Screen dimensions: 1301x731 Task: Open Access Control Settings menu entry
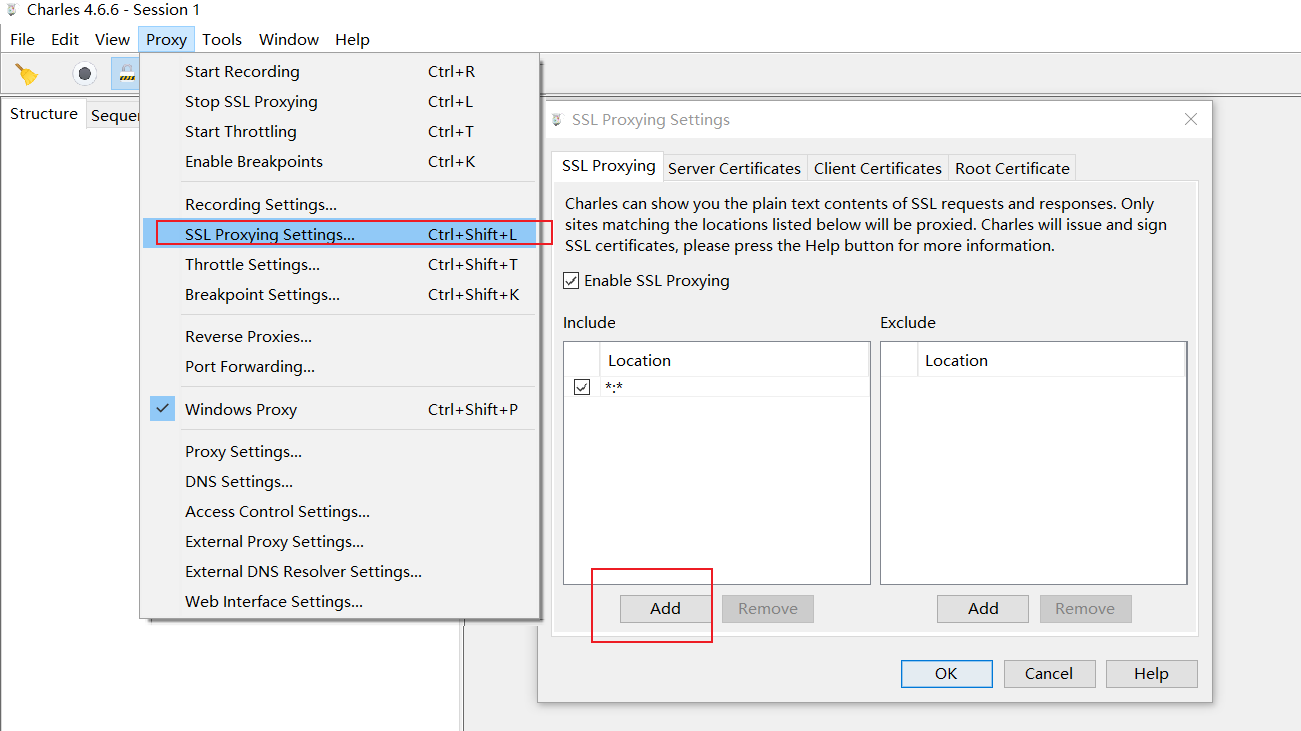click(x=340, y=512)
